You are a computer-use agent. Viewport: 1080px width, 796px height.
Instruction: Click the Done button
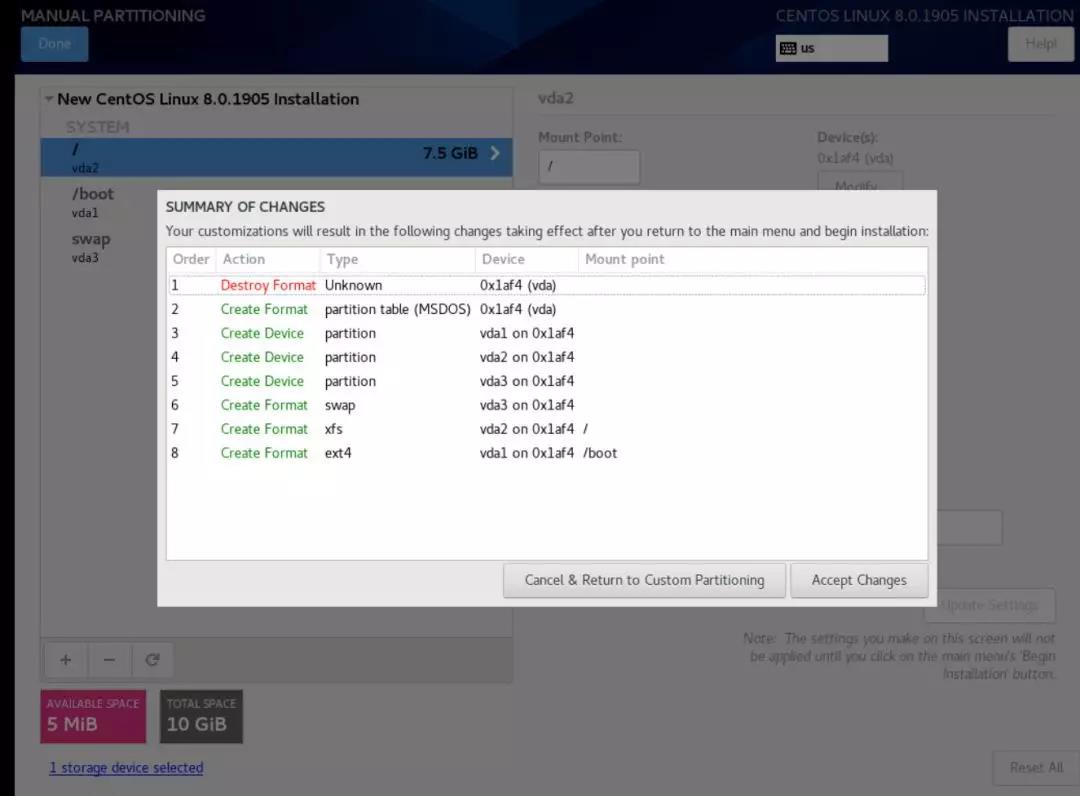tap(54, 44)
